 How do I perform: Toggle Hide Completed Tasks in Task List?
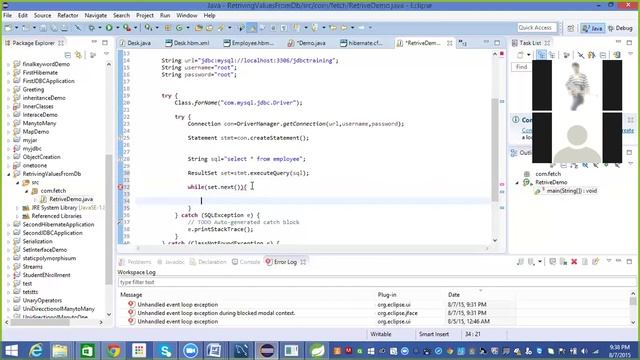[580, 55]
